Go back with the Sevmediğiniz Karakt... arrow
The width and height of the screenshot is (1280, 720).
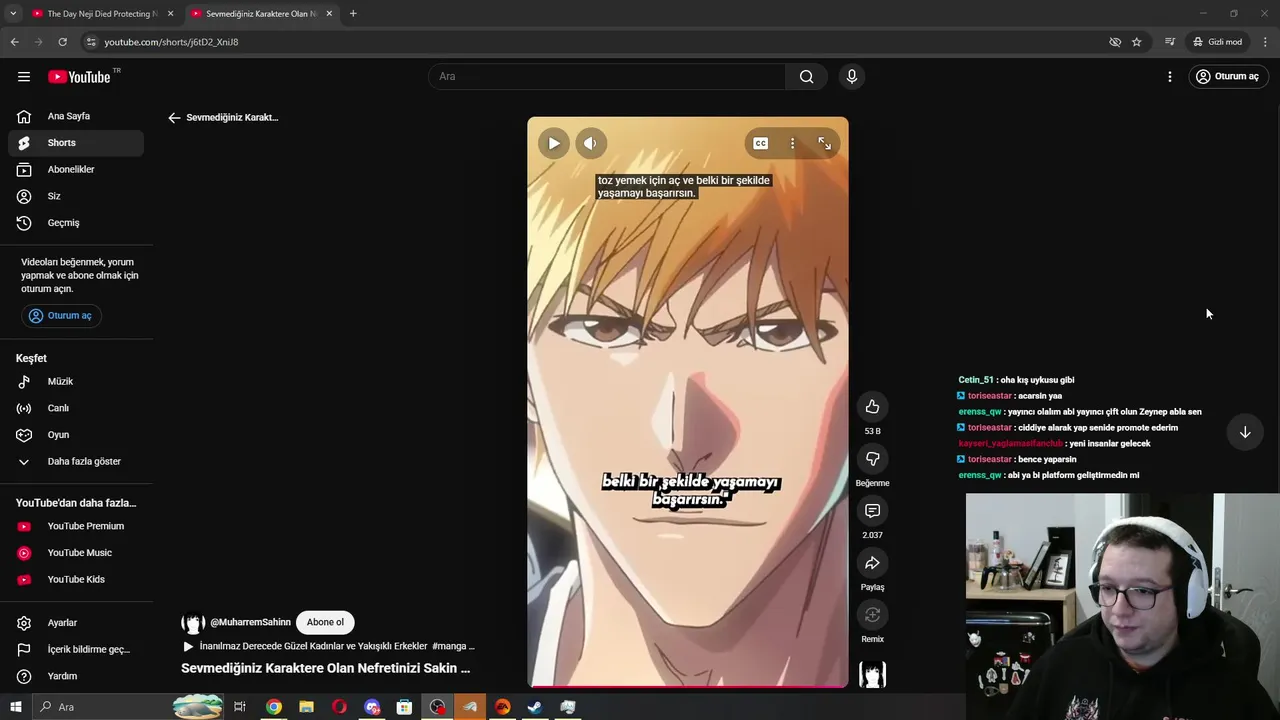(174, 118)
